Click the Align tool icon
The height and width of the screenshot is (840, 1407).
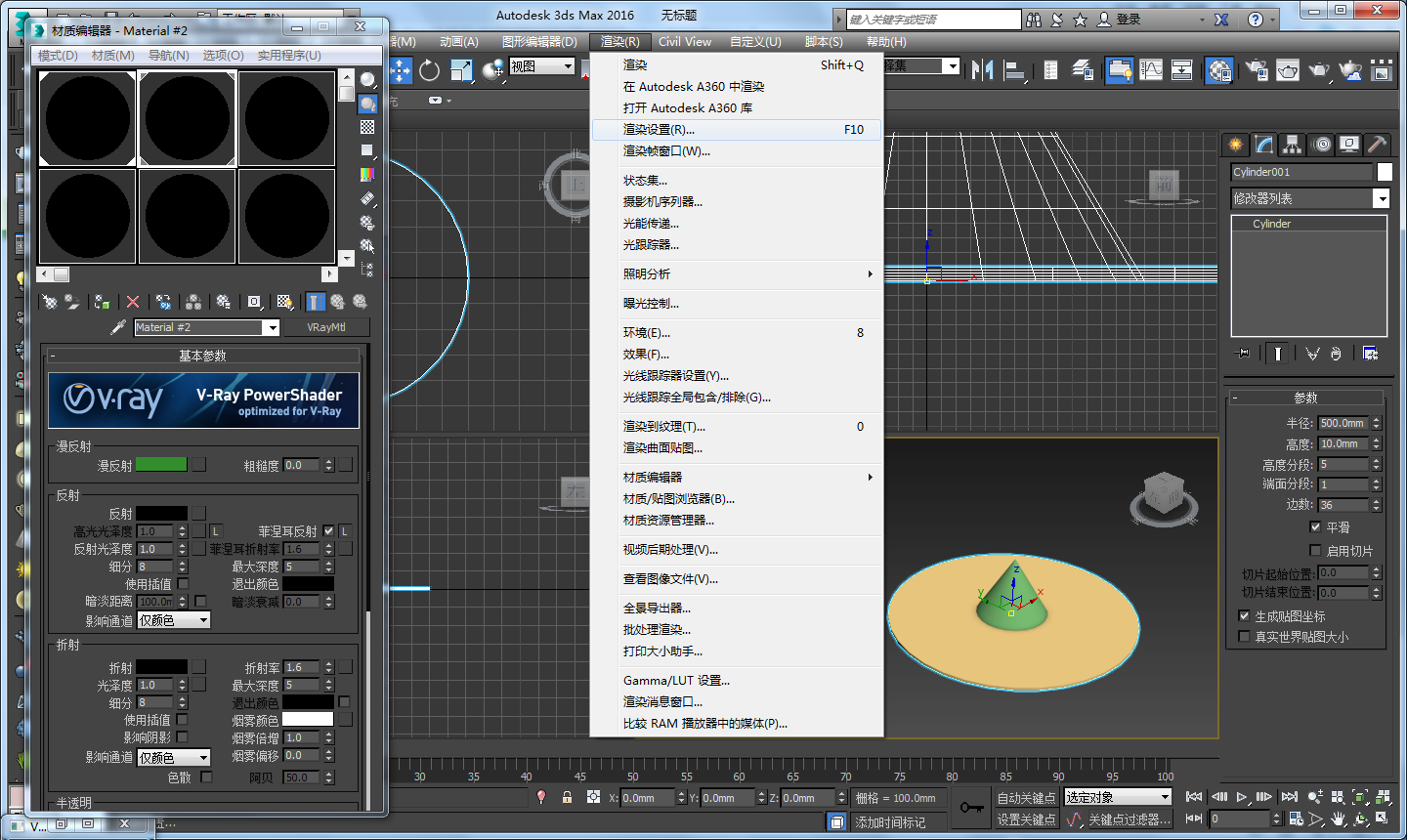point(1014,69)
